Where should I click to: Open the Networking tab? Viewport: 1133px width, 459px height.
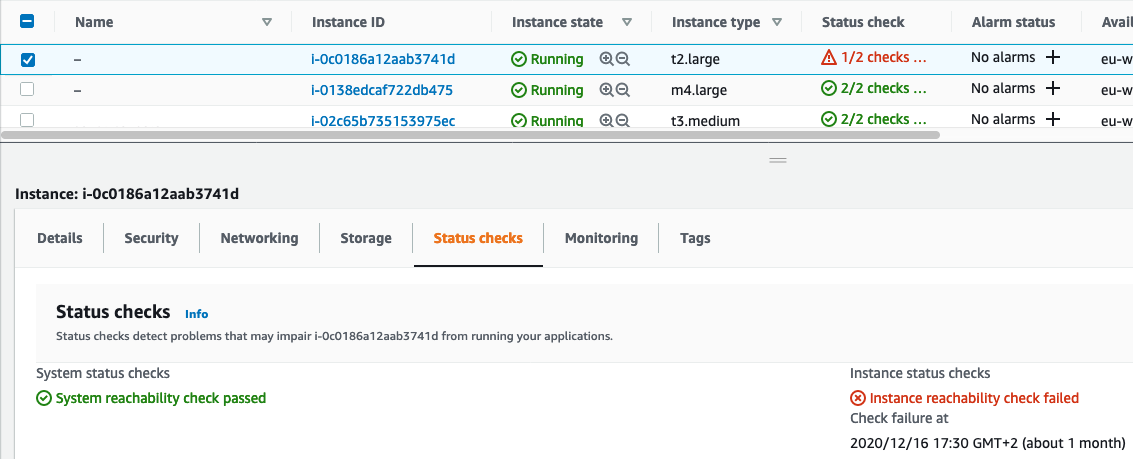pyautogui.click(x=259, y=238)
